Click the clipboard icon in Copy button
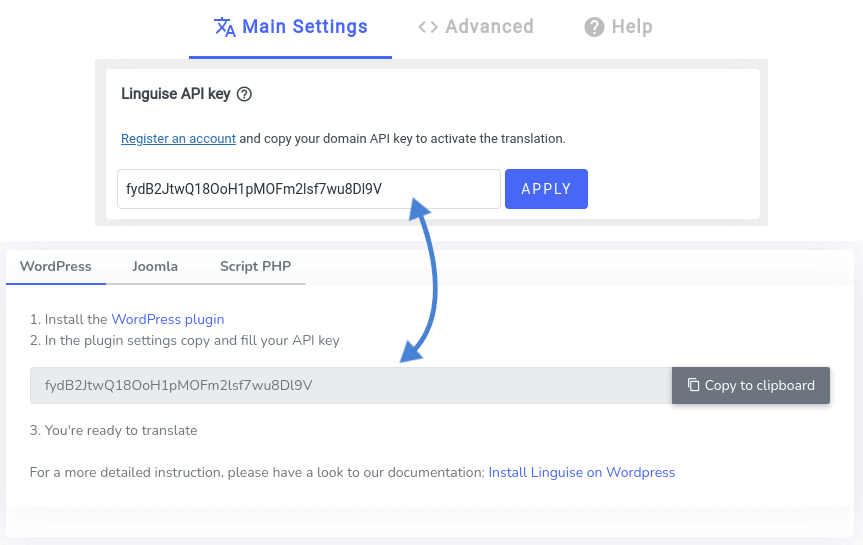Viewport: 863px width, 545px height. click(693, 385)
